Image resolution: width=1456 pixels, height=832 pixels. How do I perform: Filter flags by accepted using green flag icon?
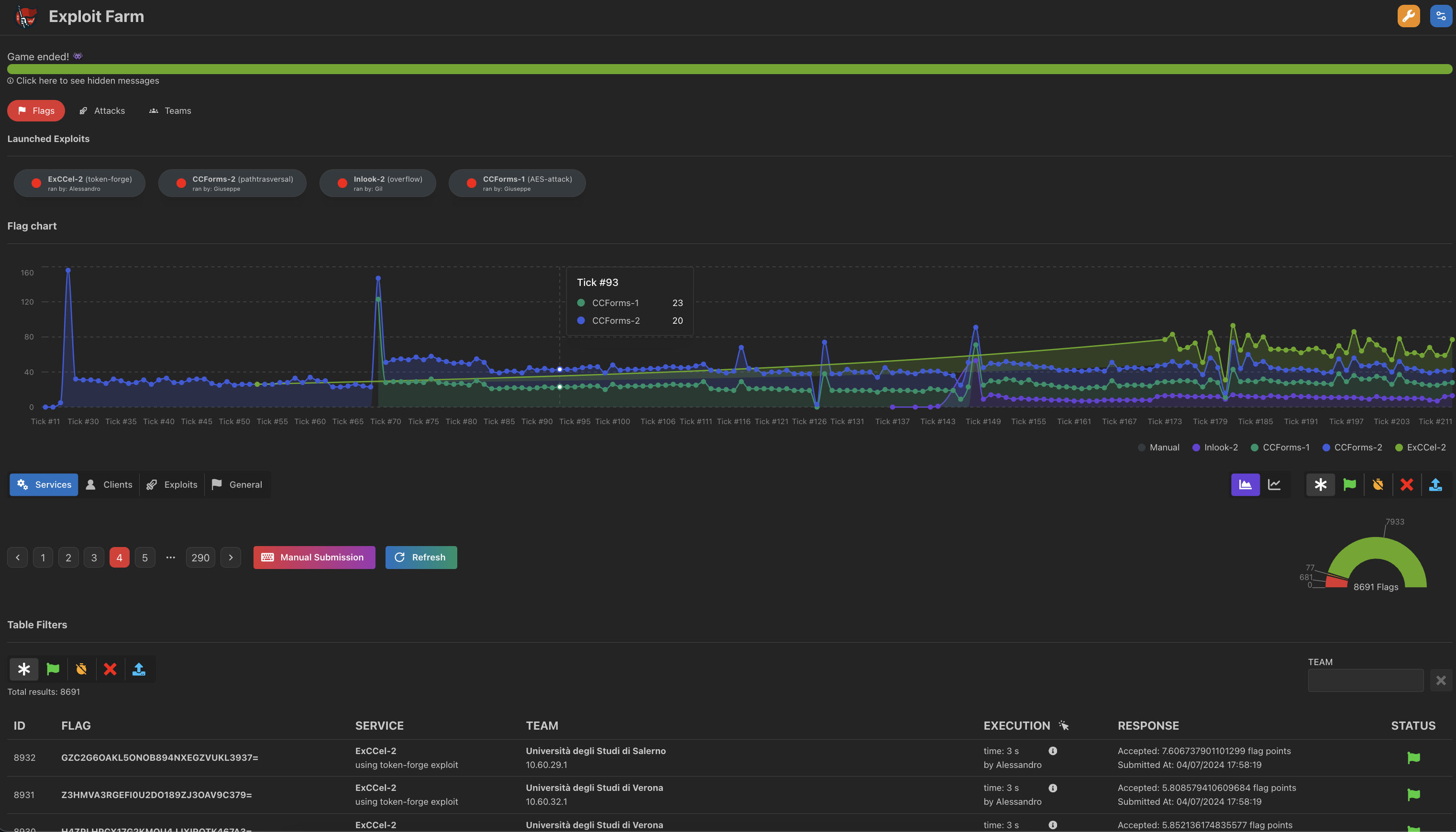pos(53,668)
